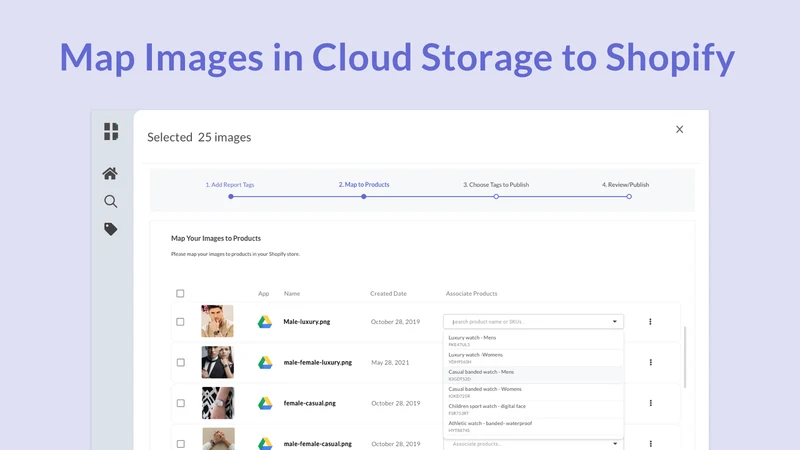Select Casual banded watch - Mens option
The height and width of the screenshot is (450, 800).
(533, 374)
